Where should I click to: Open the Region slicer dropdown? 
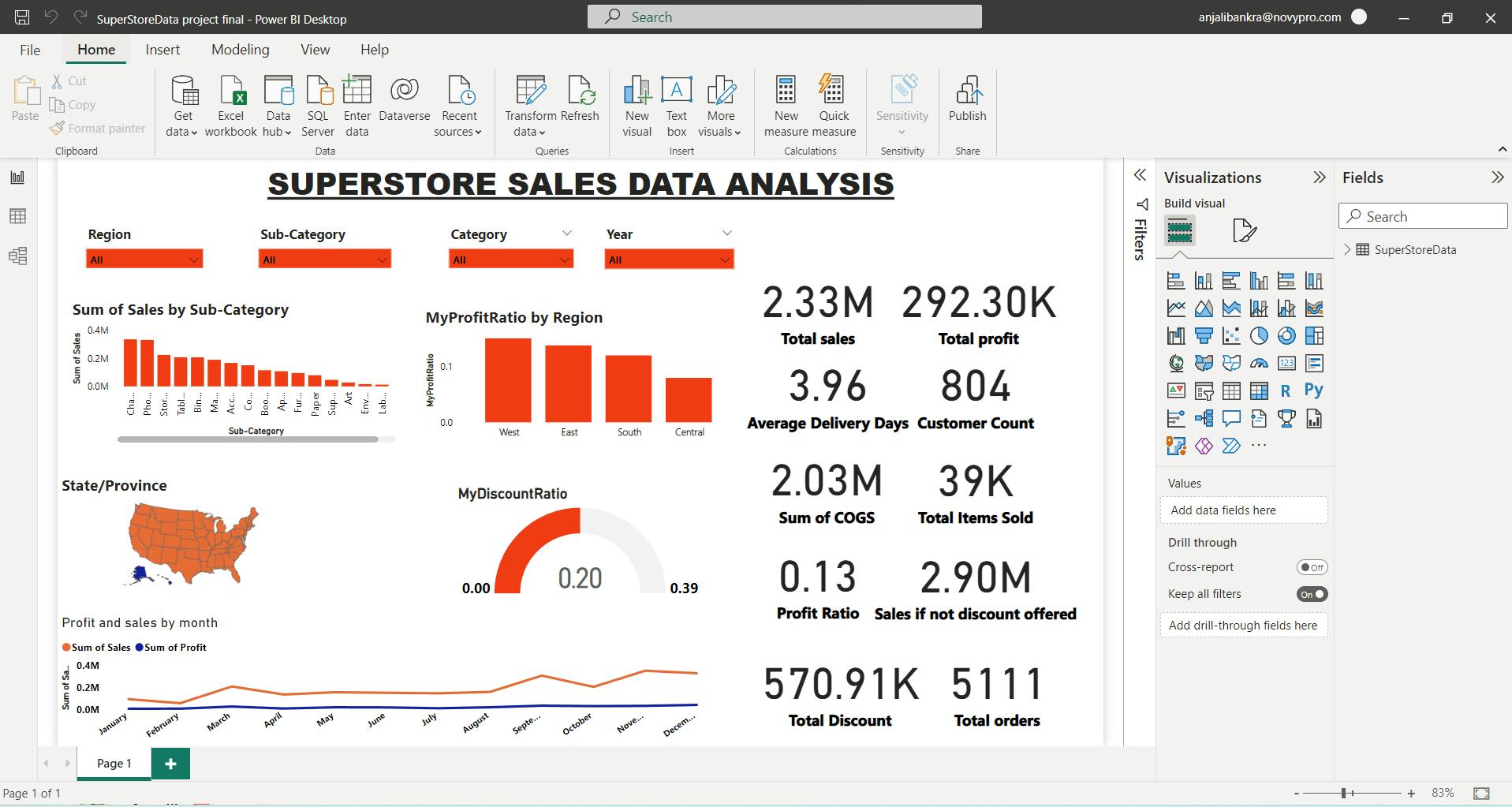click(x=194, y=259)
